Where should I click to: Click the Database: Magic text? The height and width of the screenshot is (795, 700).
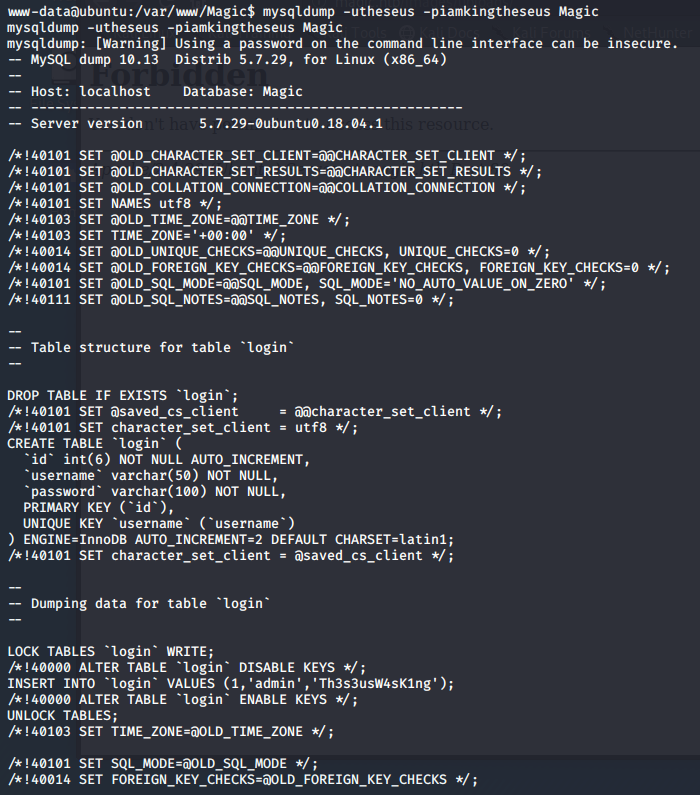click(x=243, y=92)
